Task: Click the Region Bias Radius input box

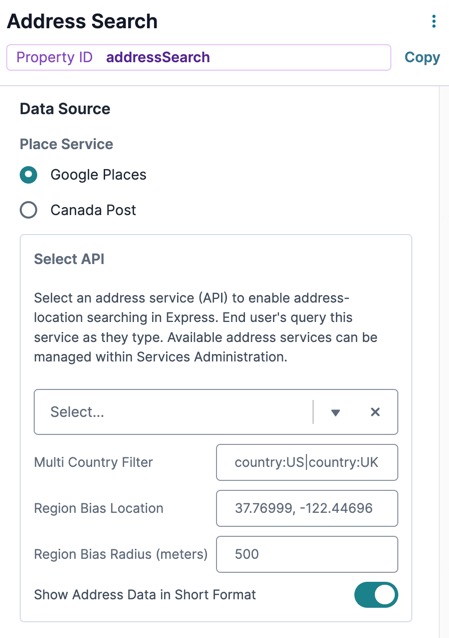Action: (307, 554)
